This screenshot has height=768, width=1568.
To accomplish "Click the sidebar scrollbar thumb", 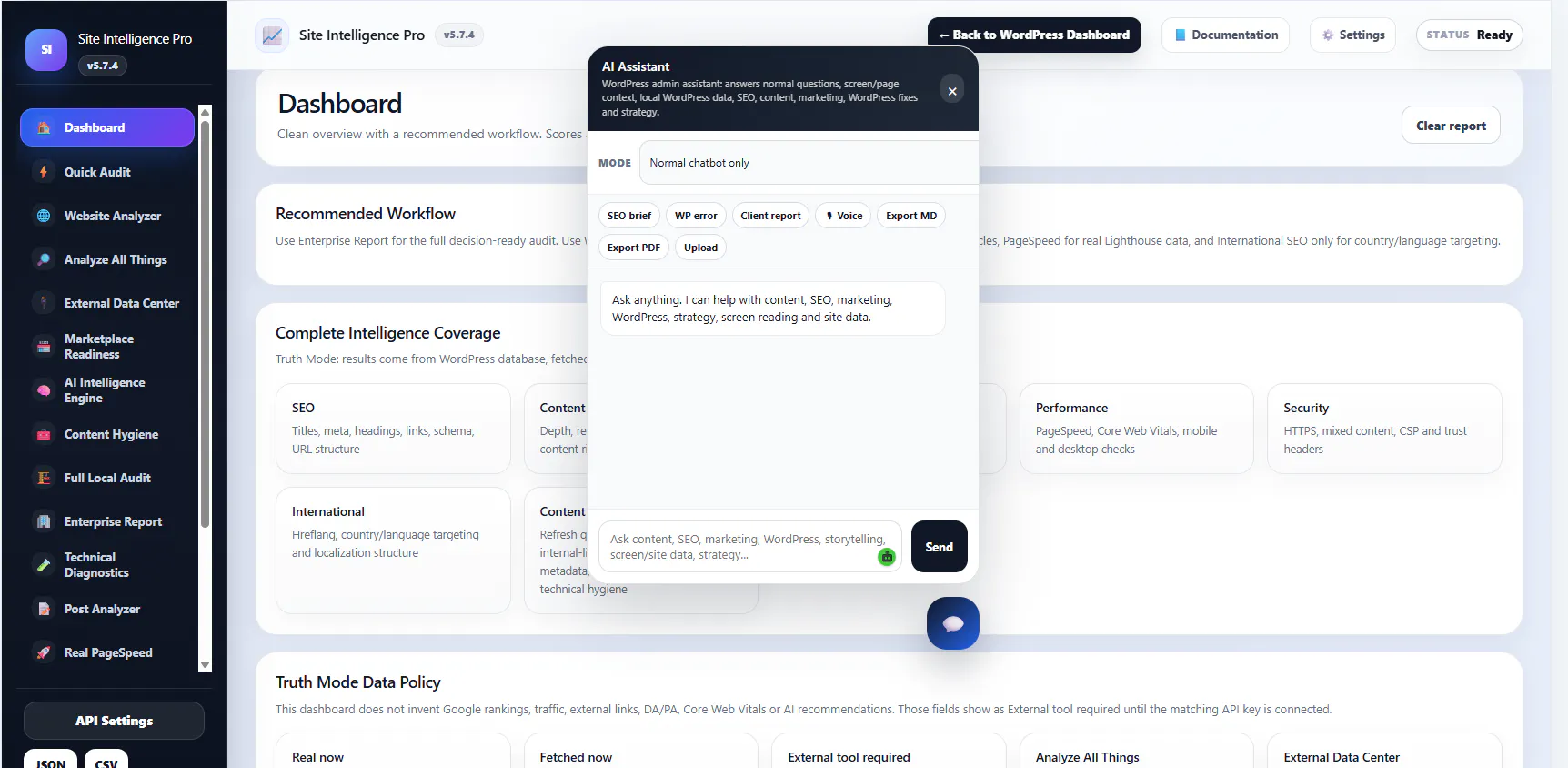I will click(205, 323).
